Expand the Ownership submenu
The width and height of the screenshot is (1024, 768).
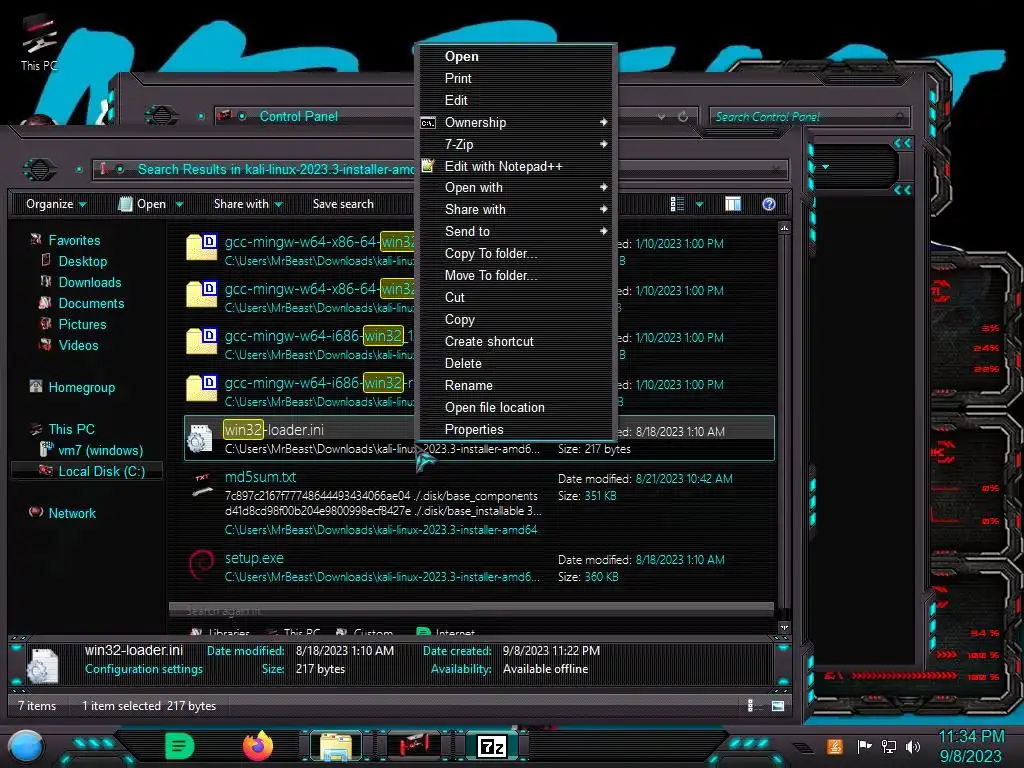pos(517,122)
